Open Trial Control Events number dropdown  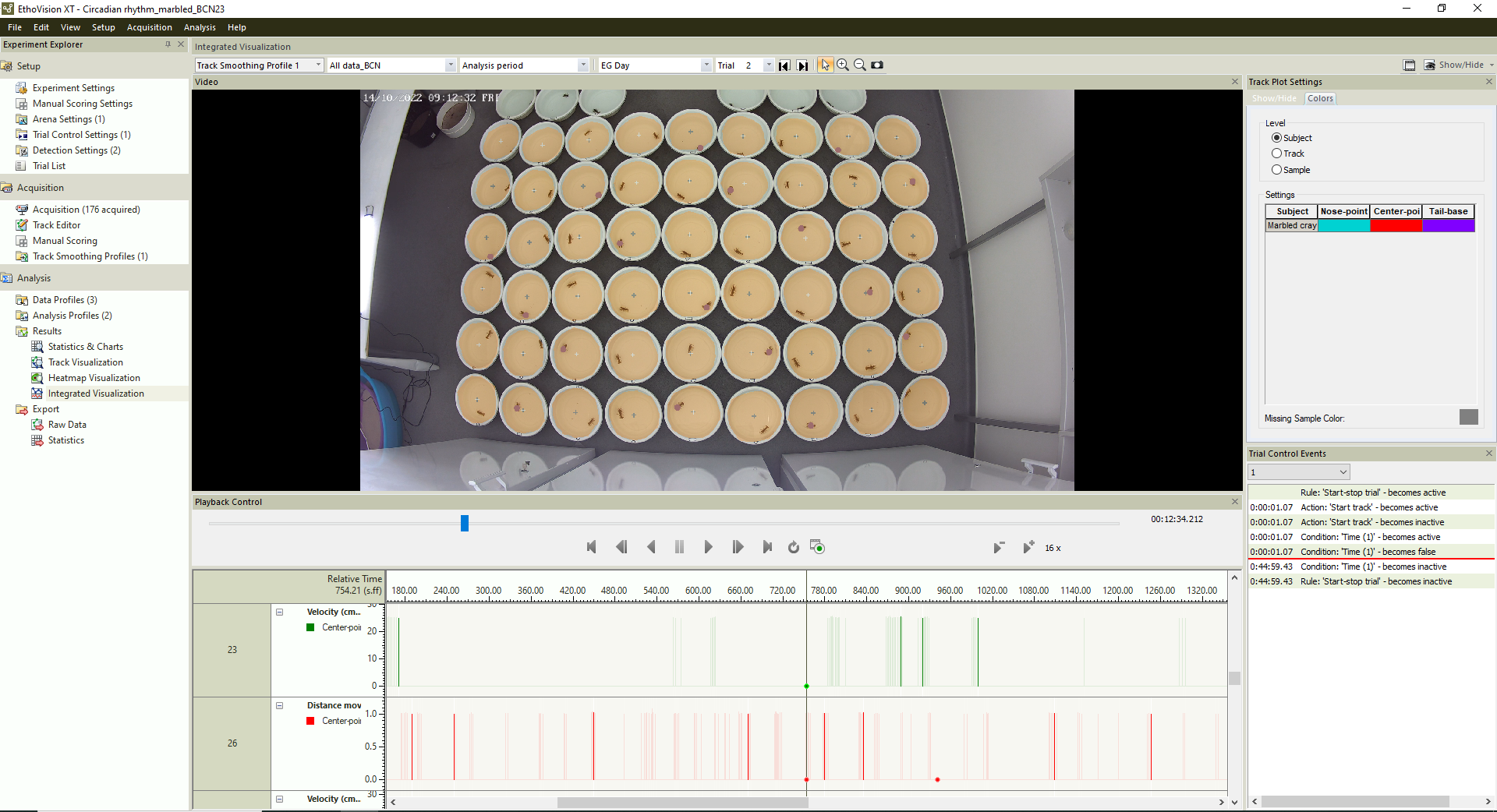tap(1298, 472)
